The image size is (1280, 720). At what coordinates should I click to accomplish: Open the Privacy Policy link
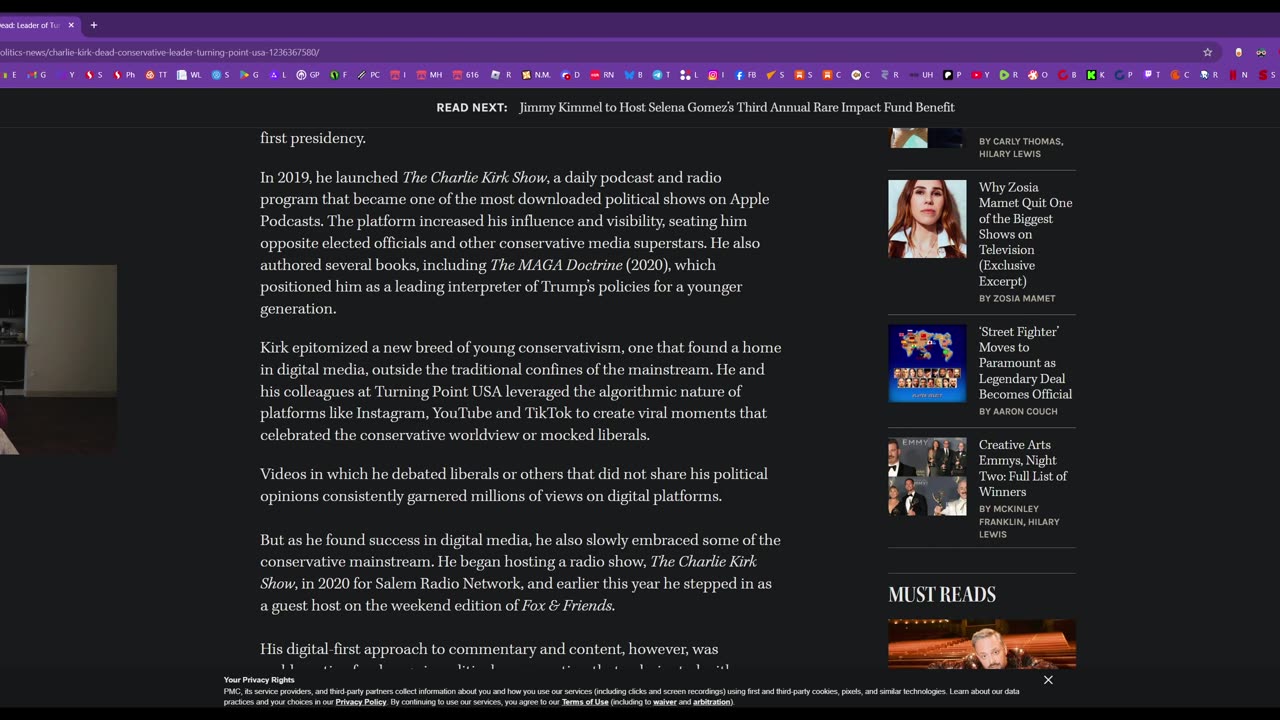361,702
